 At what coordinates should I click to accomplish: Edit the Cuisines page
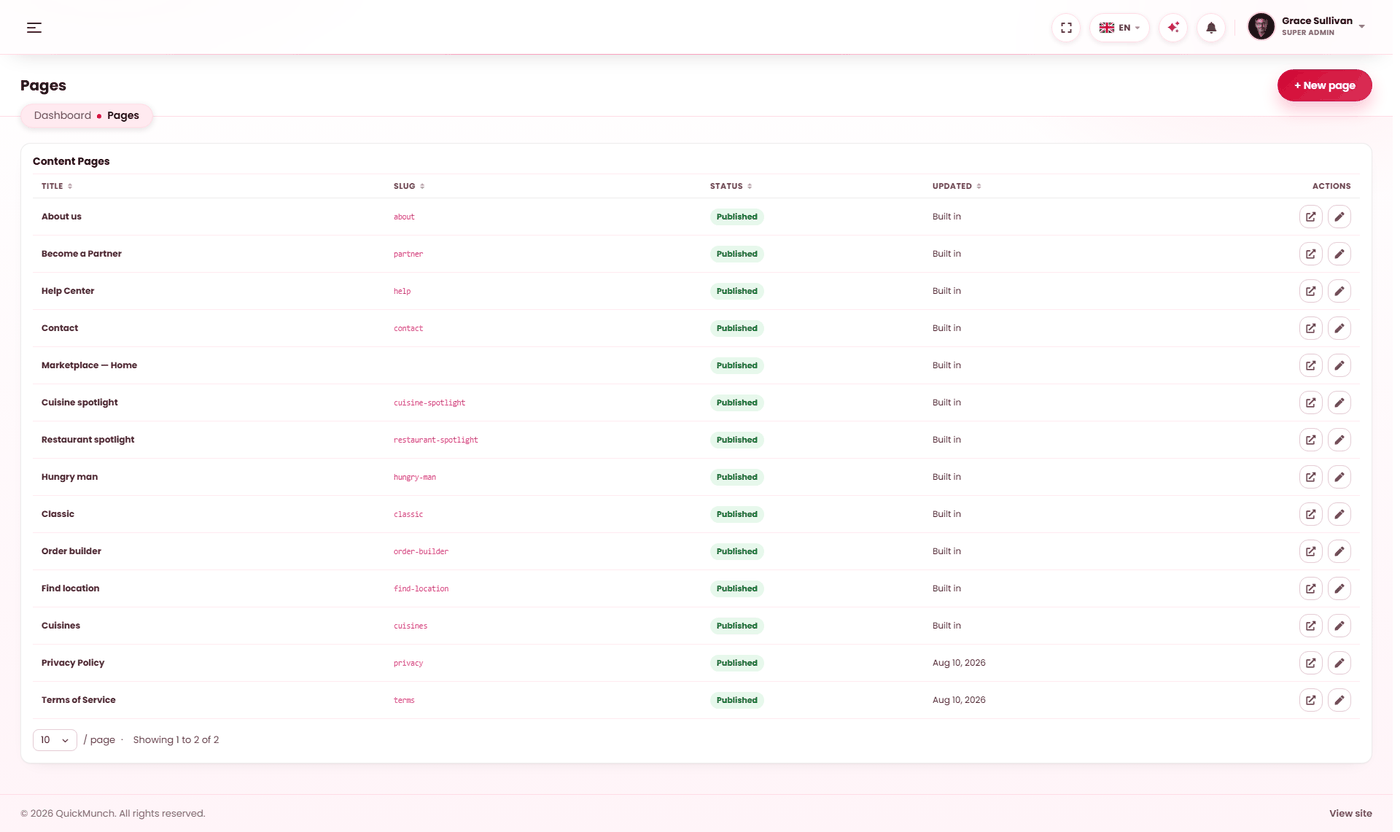(1339, 626)
